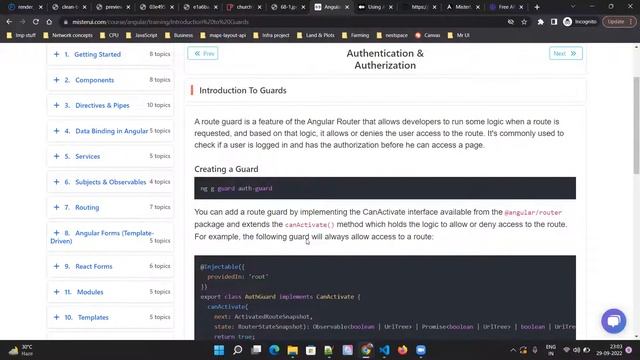Screen dimensions: 640x360
Task: Click the ENG IN language indicator
Action: click(x=551, y=350)
